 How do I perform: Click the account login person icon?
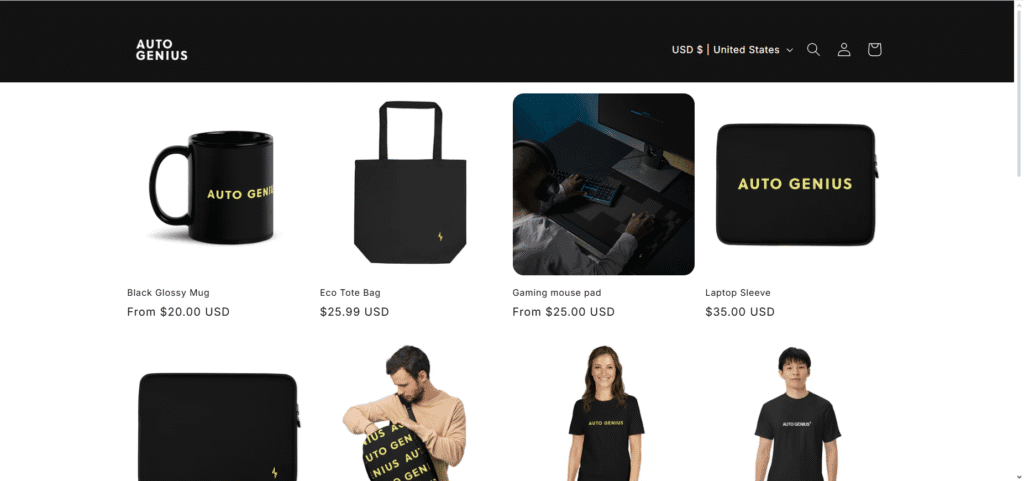tap(844, 50)
